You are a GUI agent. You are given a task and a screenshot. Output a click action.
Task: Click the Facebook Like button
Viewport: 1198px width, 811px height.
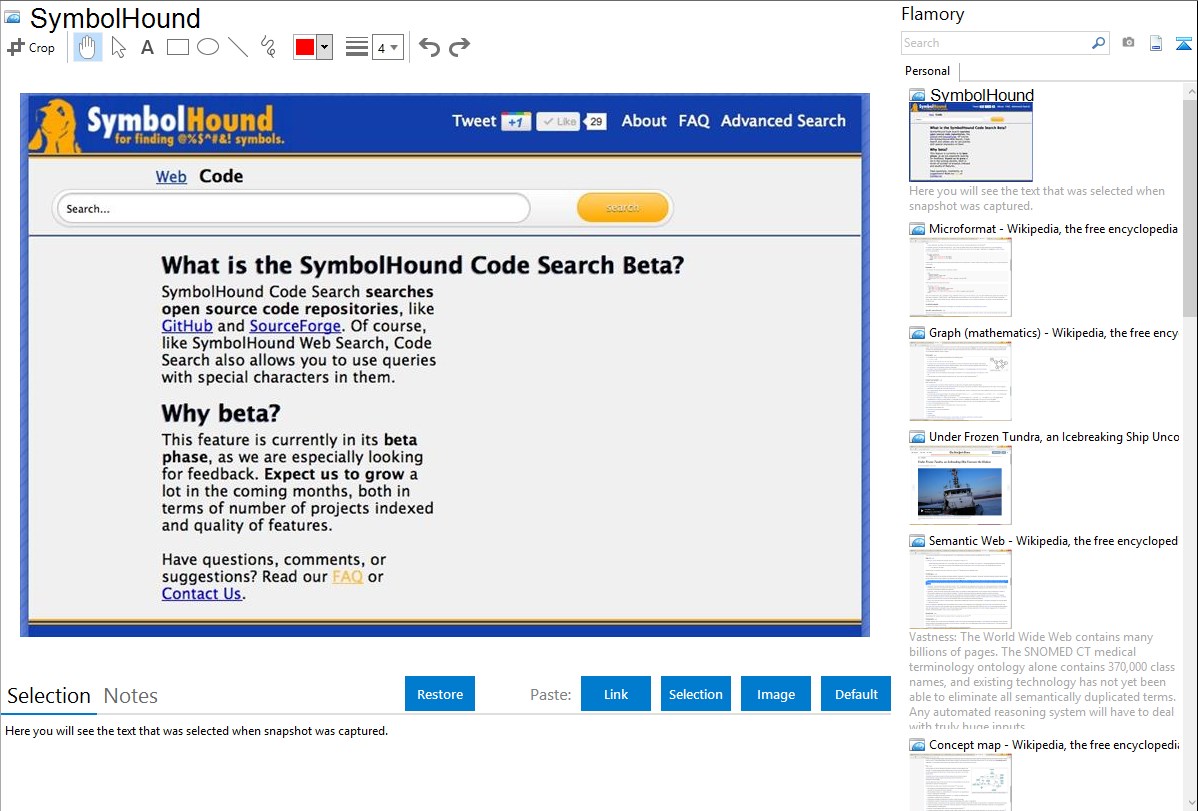(558, 122)
